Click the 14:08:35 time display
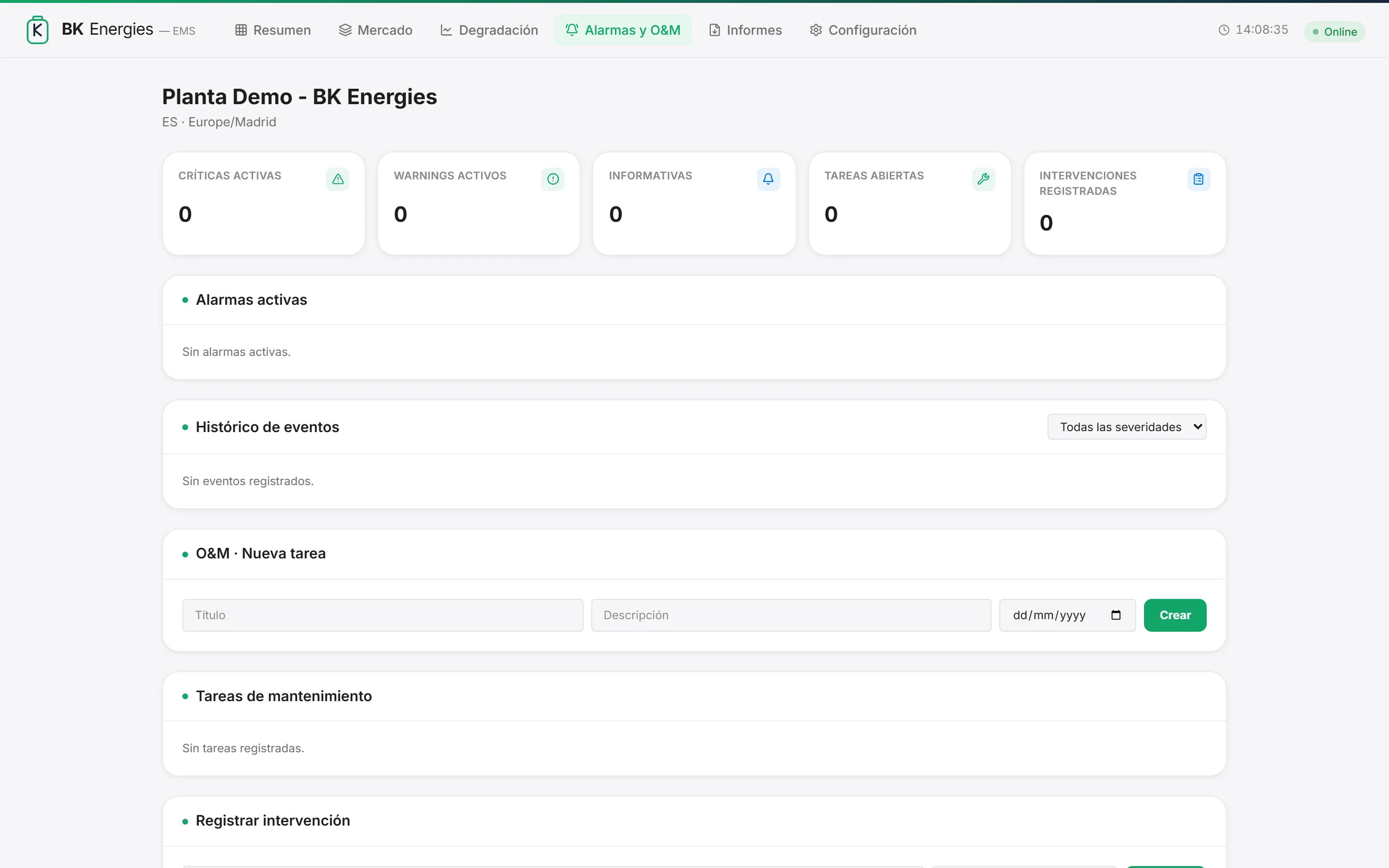The width and height of the screenshot is (1389, 868). click(x=1262, y=30)
